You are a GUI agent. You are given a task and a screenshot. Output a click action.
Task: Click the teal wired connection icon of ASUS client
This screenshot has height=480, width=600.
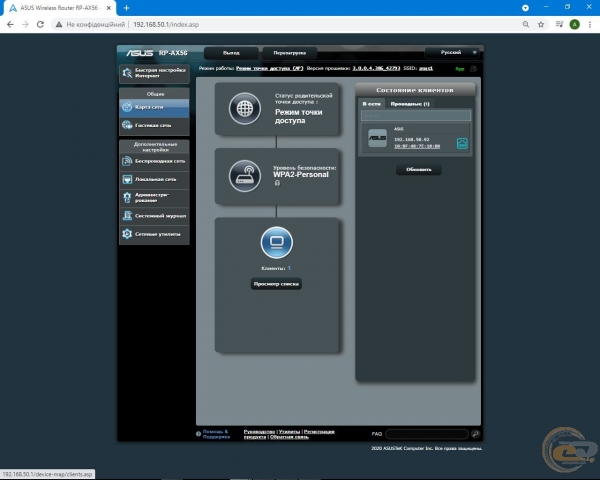coord(462,143)
